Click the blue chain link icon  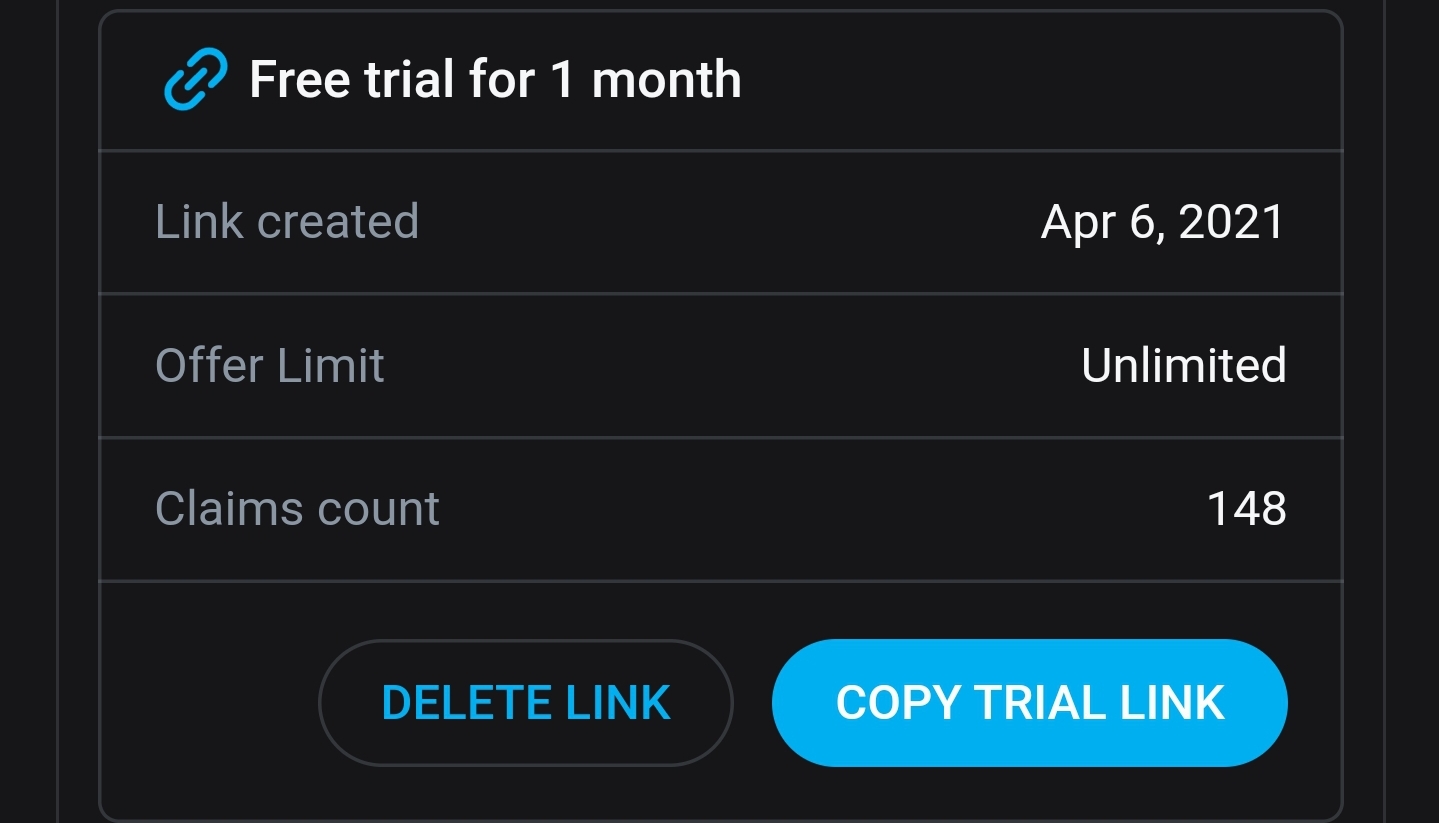pos(197,81)
